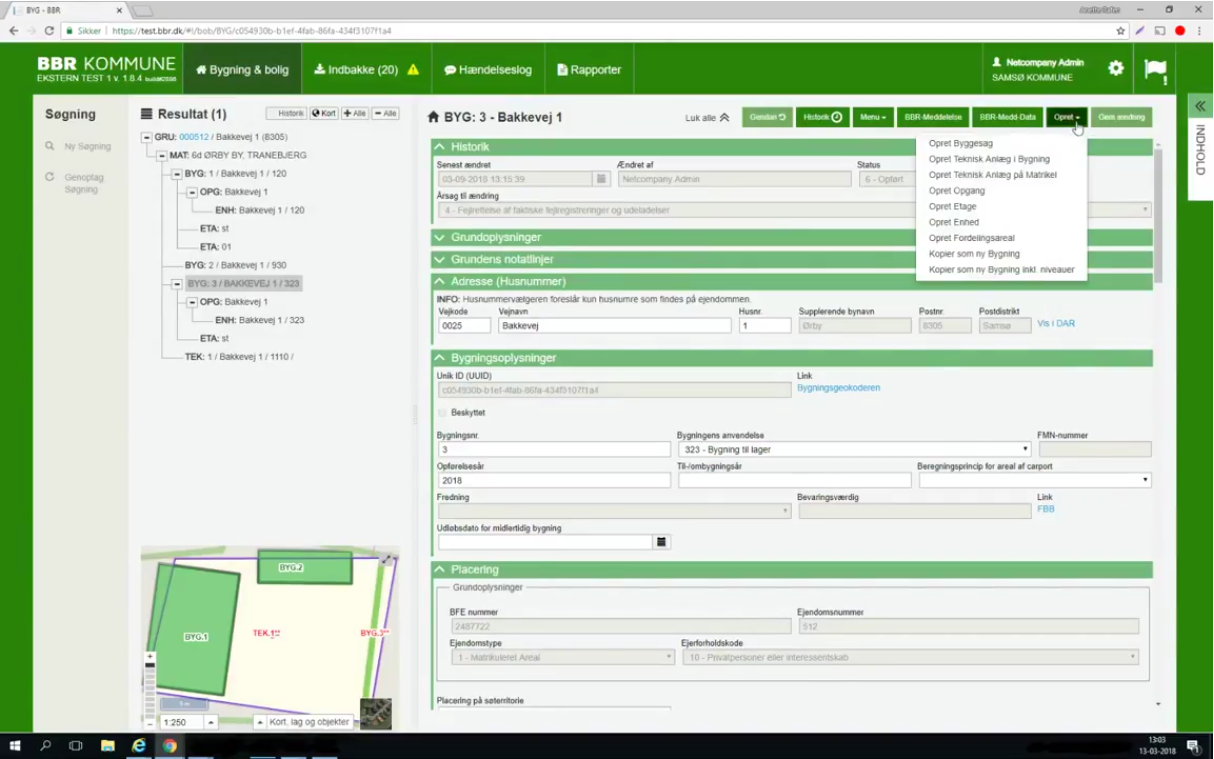Zoom out the map with minus
Screen dimensions: 1214x759
tap(150, 722)
